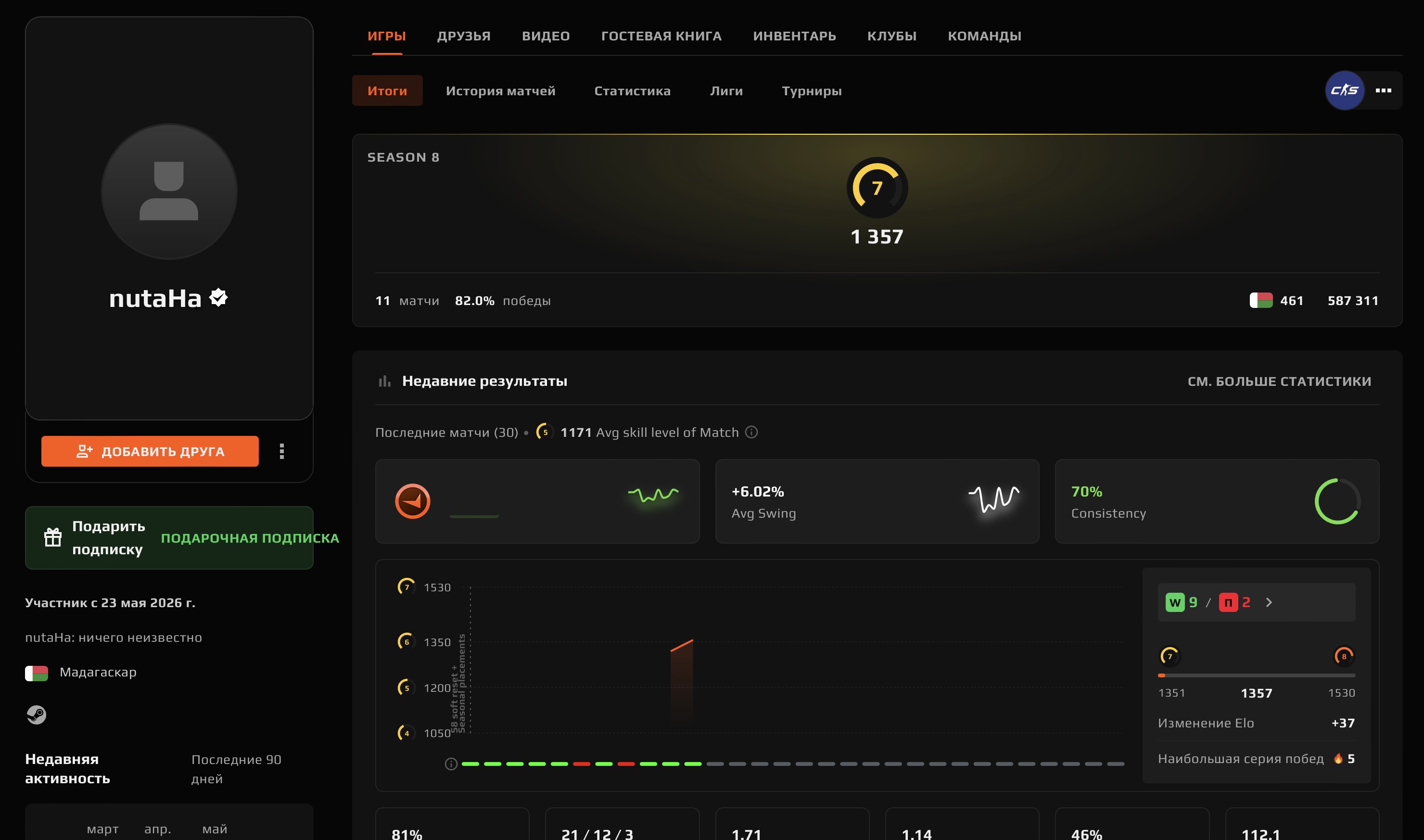Click the Madagascar flag next to rank 461

pyautogui.click(x=1261, y=301)
